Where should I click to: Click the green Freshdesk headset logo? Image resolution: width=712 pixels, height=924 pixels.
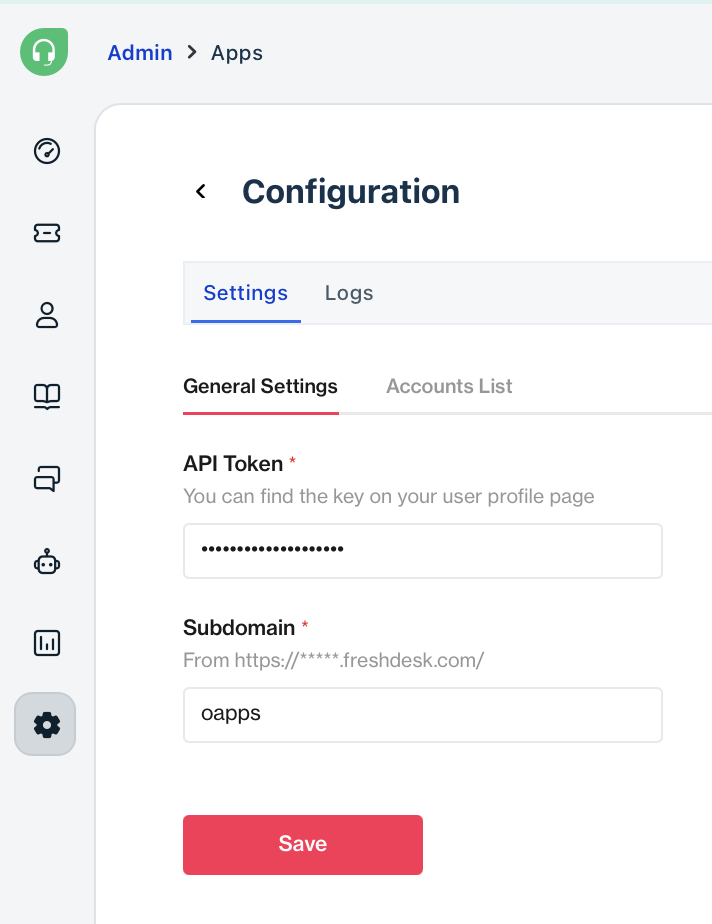pos(44,52)
